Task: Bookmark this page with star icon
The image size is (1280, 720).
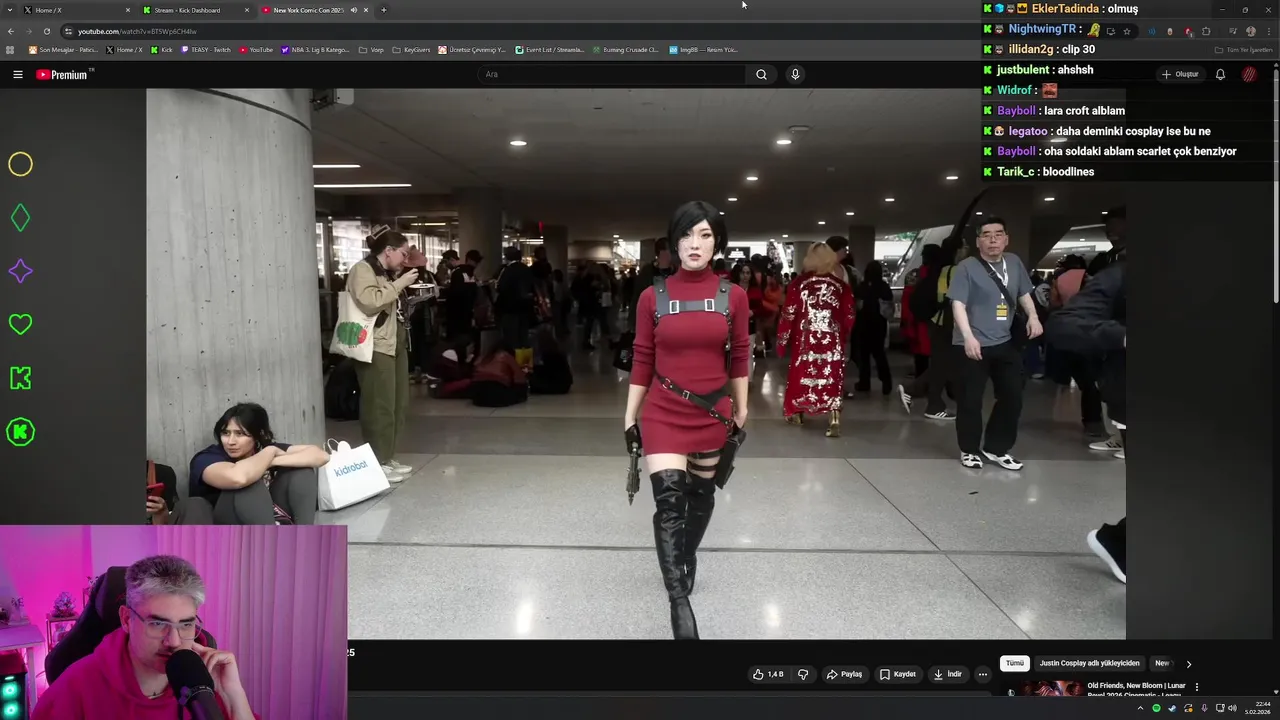Action: 1127,31
